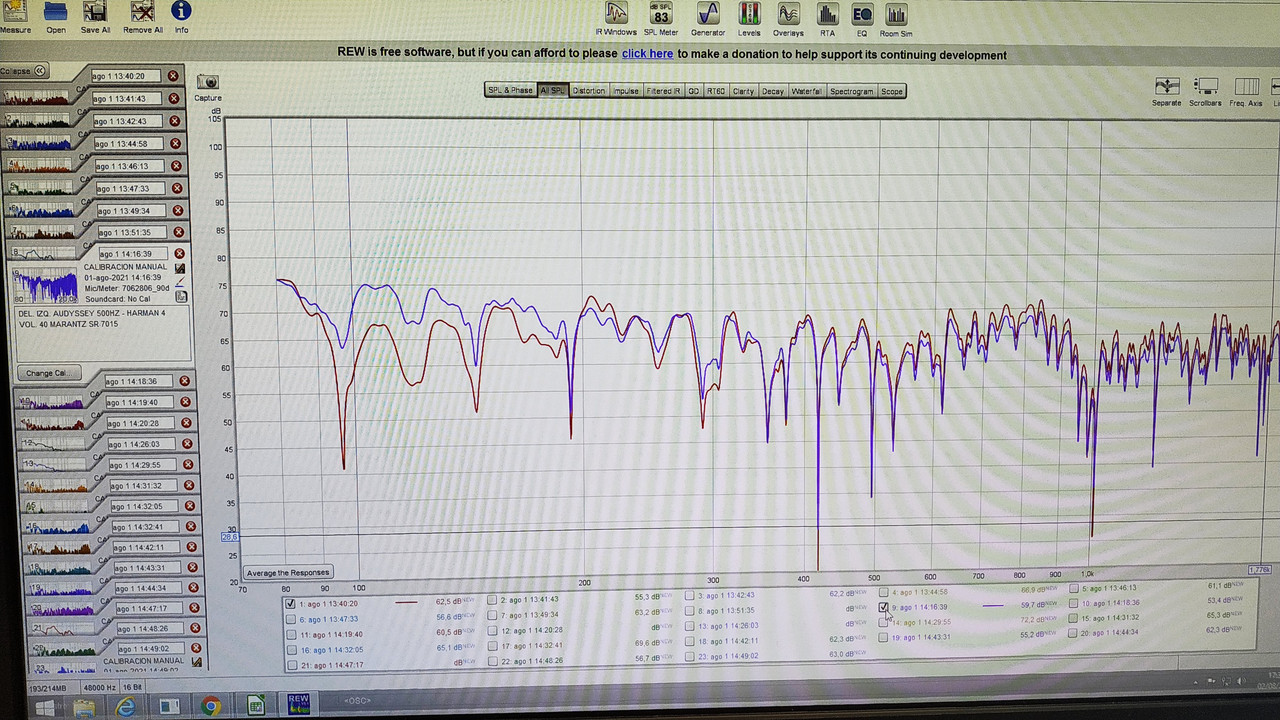Uncheck trace 9: ago 1 14:16:39
Image resolution: width=1280 pixels, height=720 pixels.
(x=883, y=607)
